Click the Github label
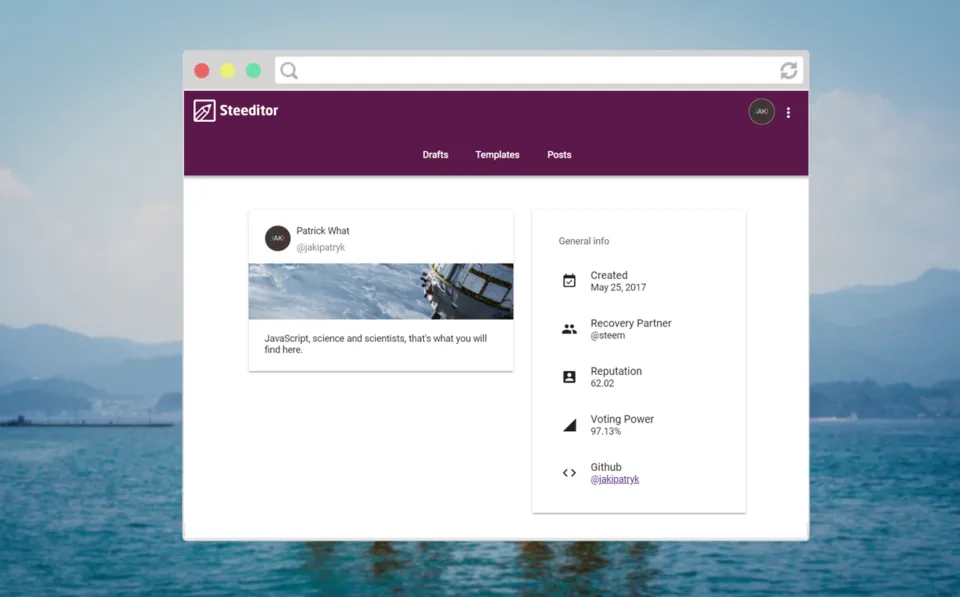 pos(606,467)
